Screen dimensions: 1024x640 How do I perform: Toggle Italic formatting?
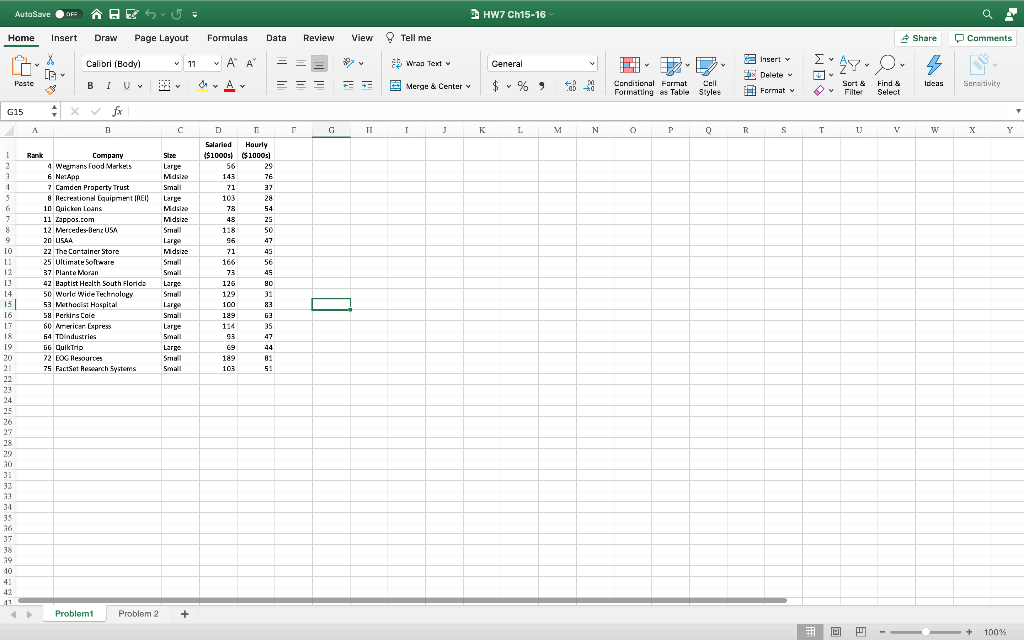click(108, 86)
